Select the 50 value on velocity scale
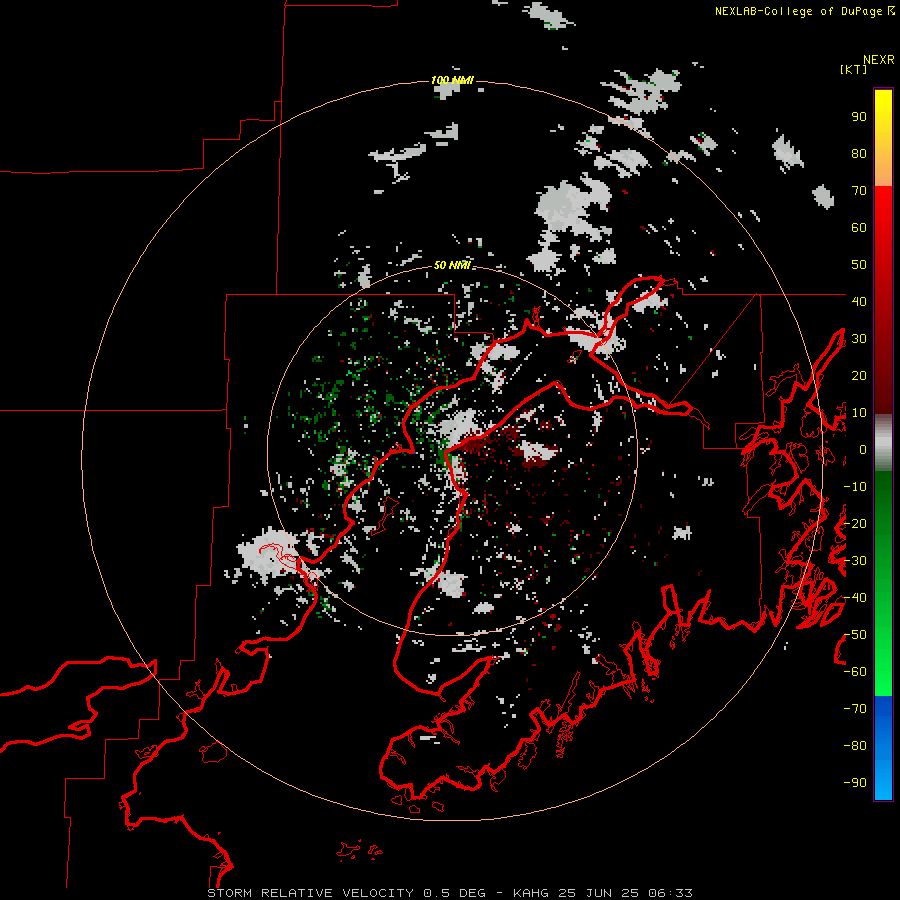 tap(859, 265)
